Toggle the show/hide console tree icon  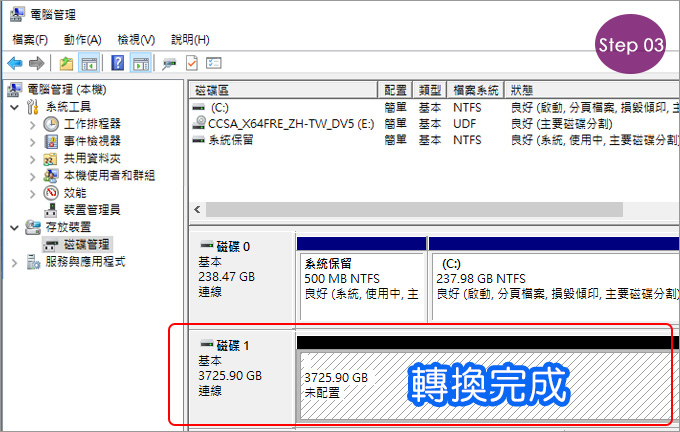(x=89, y=63)
